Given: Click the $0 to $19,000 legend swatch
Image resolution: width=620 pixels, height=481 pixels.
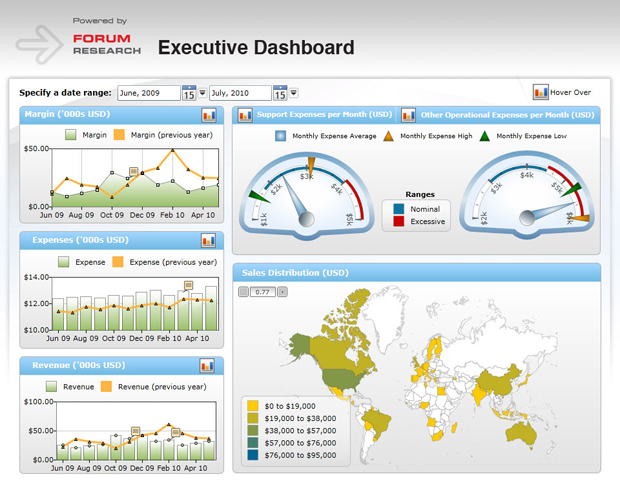Looking at the screenshot, I should pyautogui.click(x=253, y=406).
